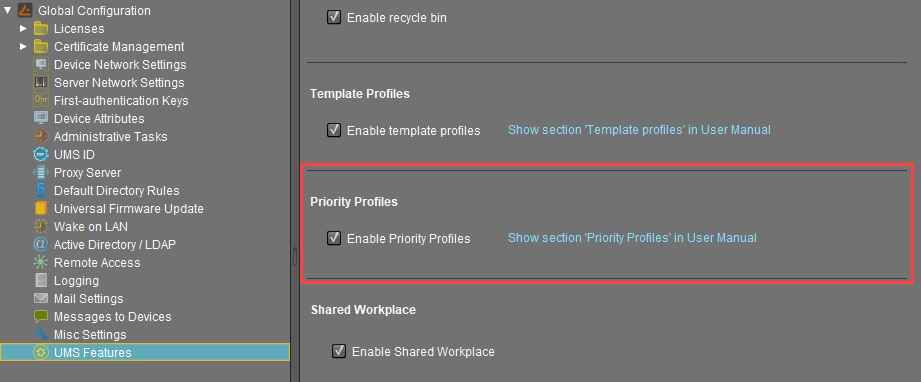The width and height of the screenshot is (921, 382).
Task: Click the Certificate Management folder icon
Action: point(41,46)
